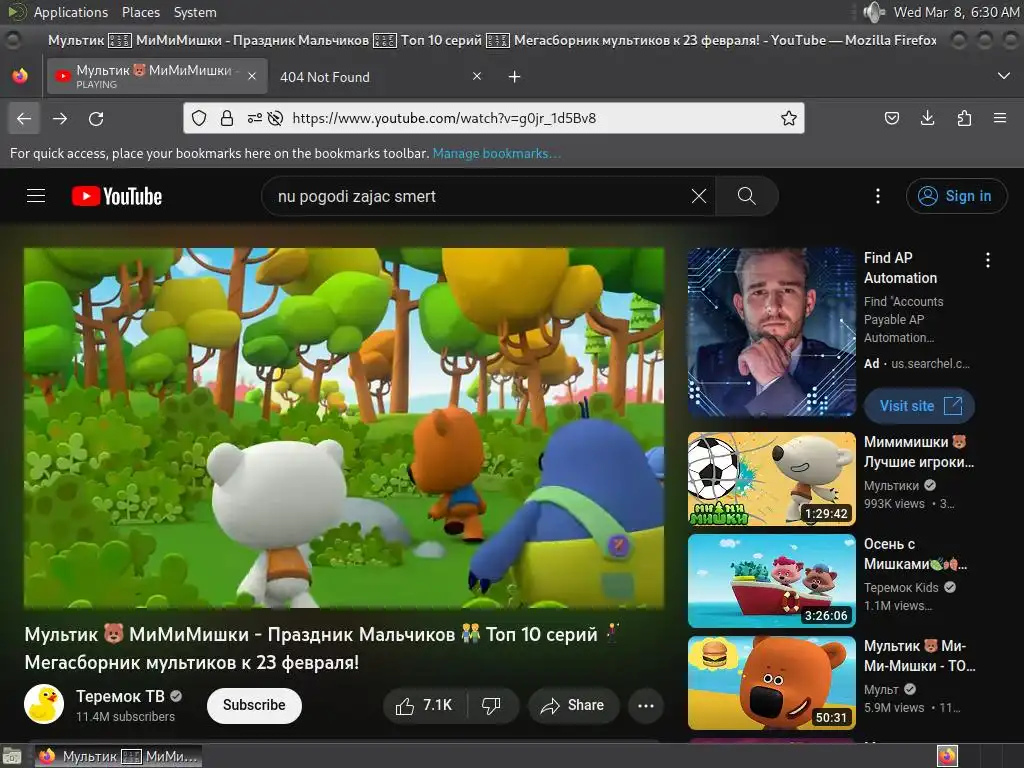Click the volume speaker in system panel
Image resolution: width=1024 pixels, height=768 pixels.
873,12
